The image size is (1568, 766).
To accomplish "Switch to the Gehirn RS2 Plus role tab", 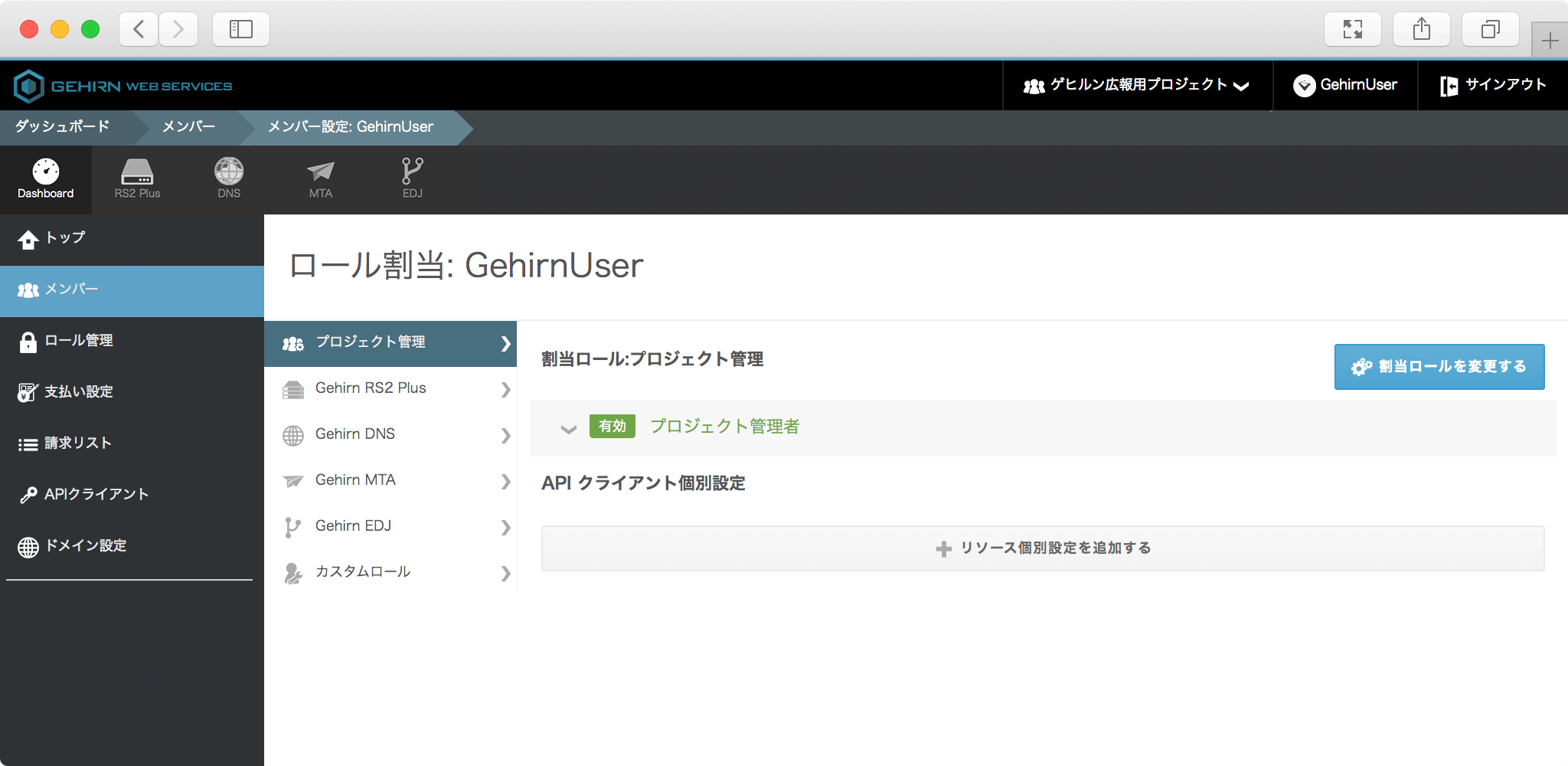I will coord(390,388).
